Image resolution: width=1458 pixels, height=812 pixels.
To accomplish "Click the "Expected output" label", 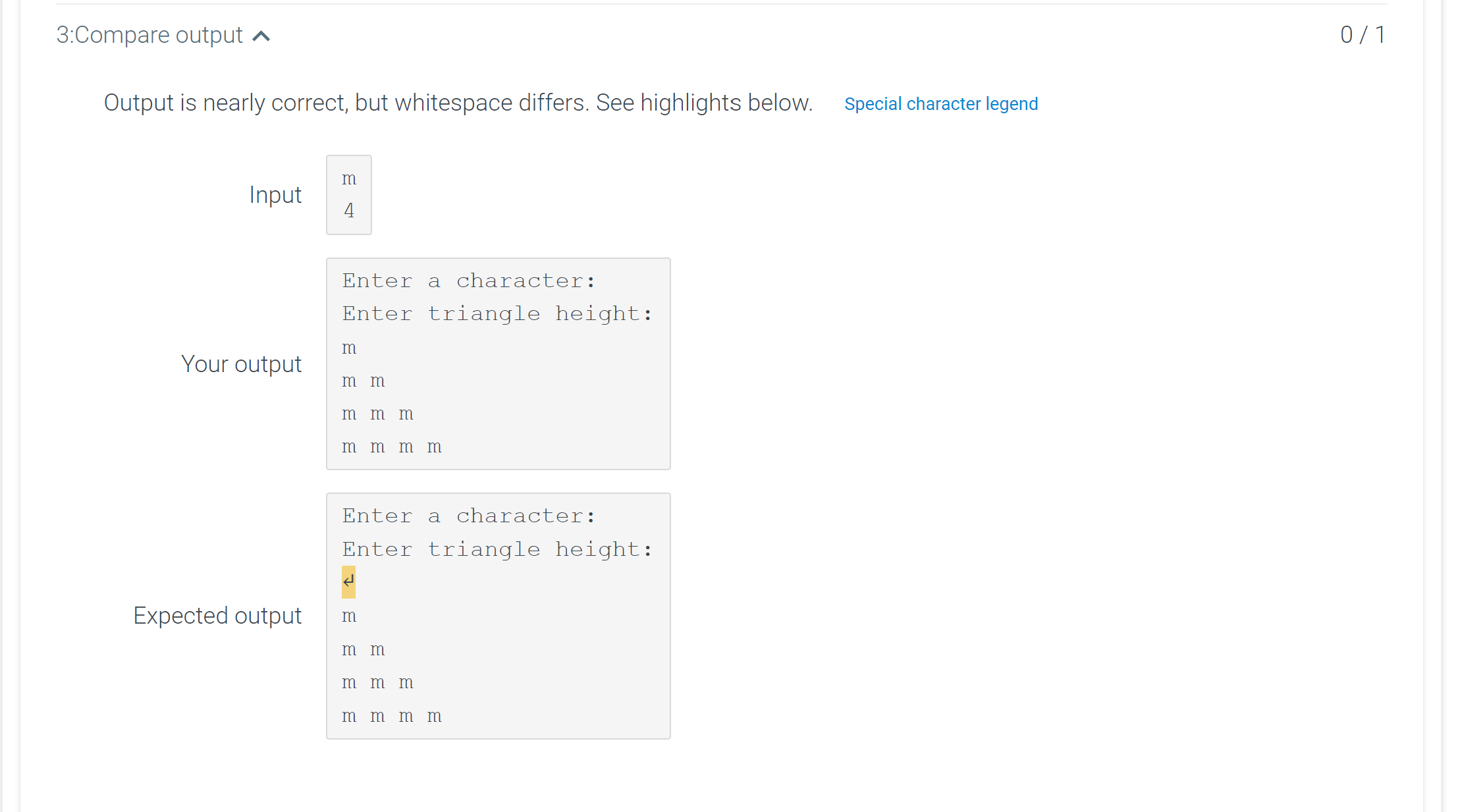I will tap(217, 616).
